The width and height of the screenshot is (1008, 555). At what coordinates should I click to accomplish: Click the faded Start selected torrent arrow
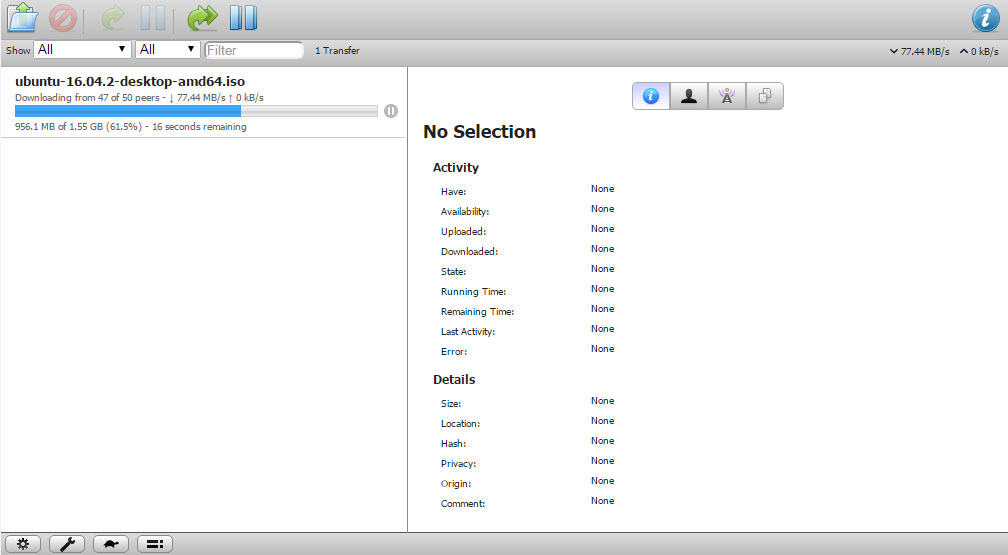click(x=114, y=18)
